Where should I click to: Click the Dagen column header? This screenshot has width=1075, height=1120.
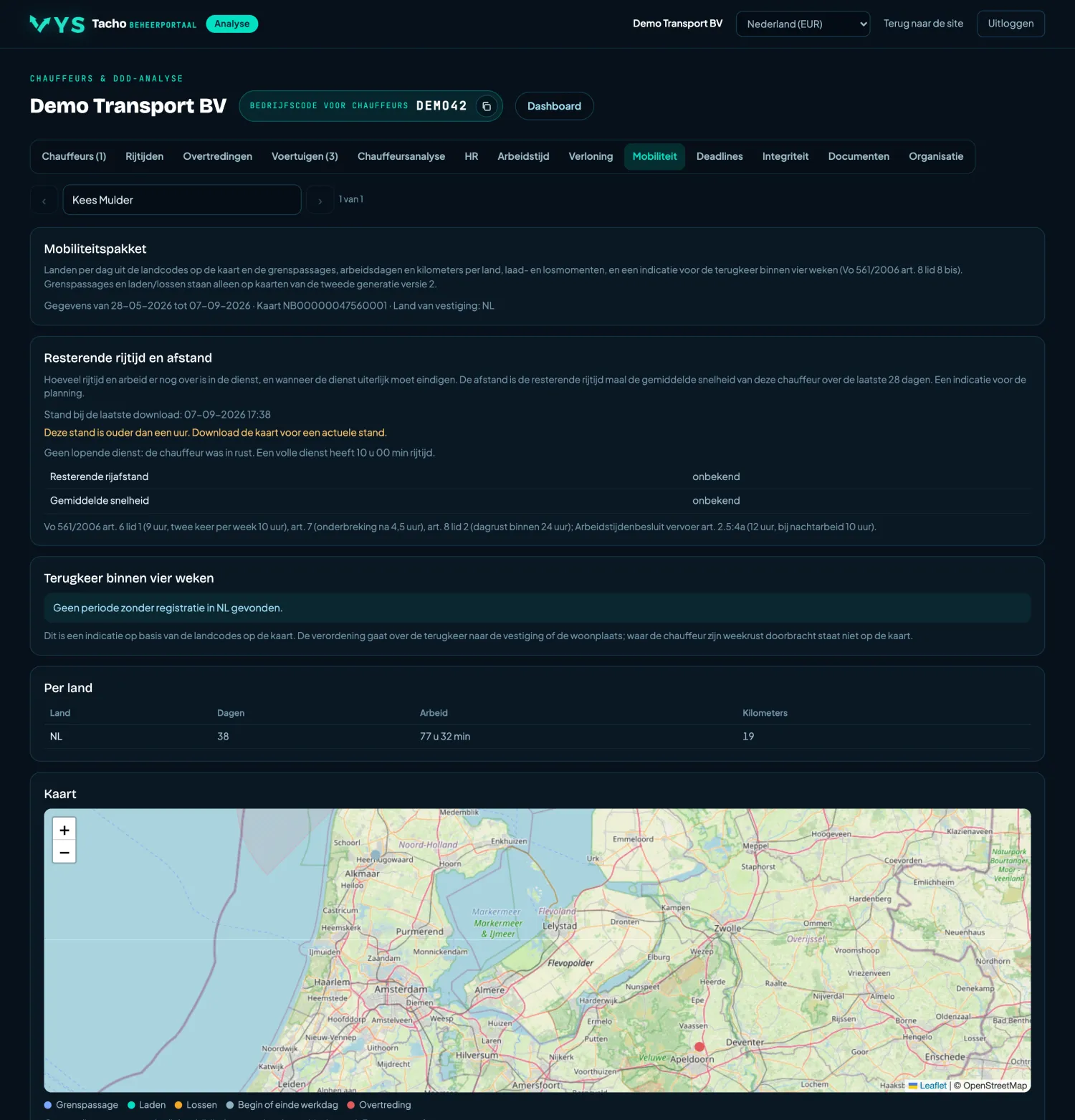(231, 713)
